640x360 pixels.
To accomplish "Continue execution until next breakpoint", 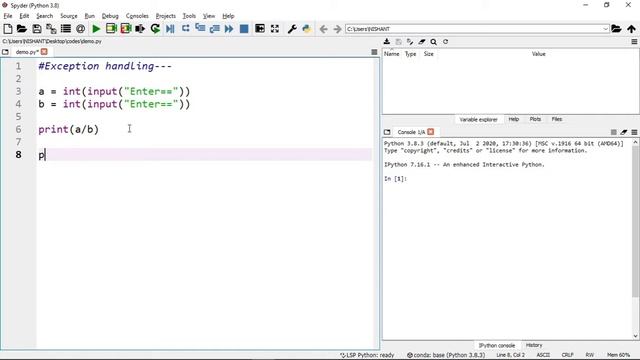I will (x=229, y=29).
